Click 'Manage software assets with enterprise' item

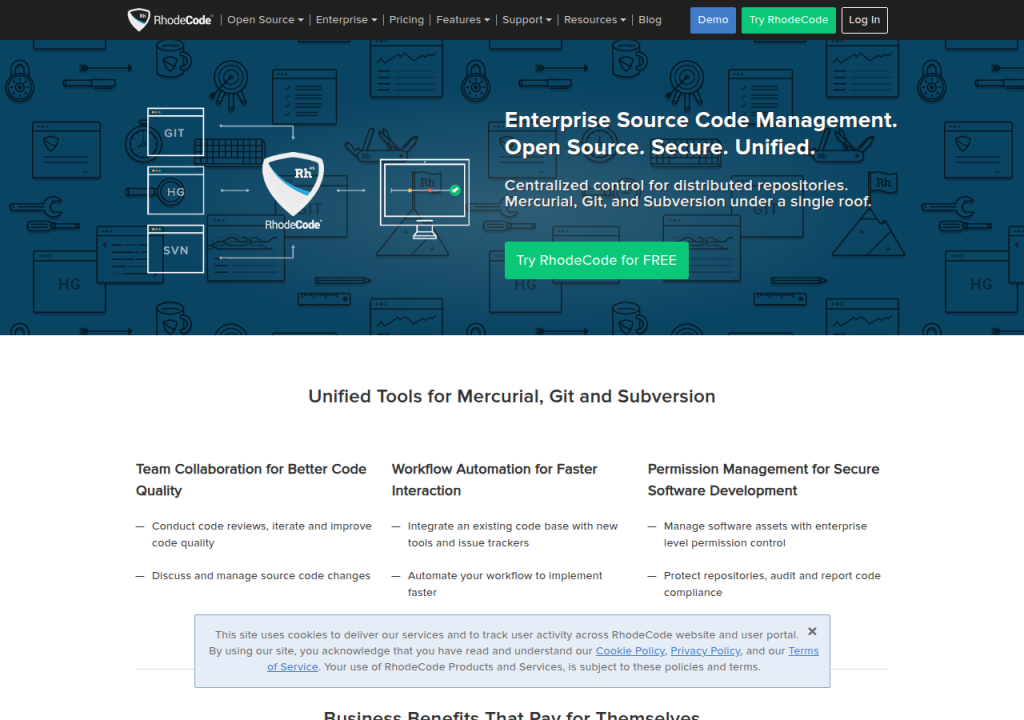point(765,534)
